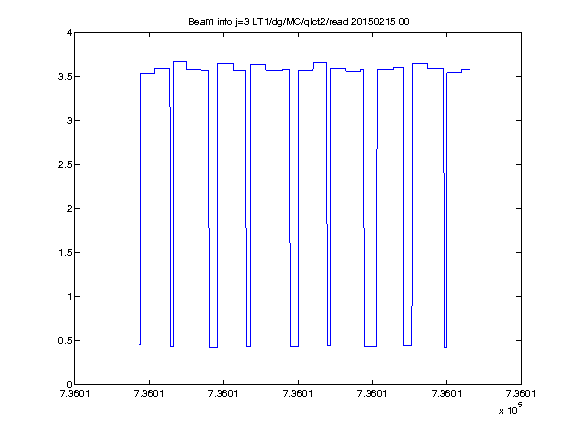Viewport: 576px width, 432px height.
Task: Click the y-axis label 4
Action: pos(69,33)
